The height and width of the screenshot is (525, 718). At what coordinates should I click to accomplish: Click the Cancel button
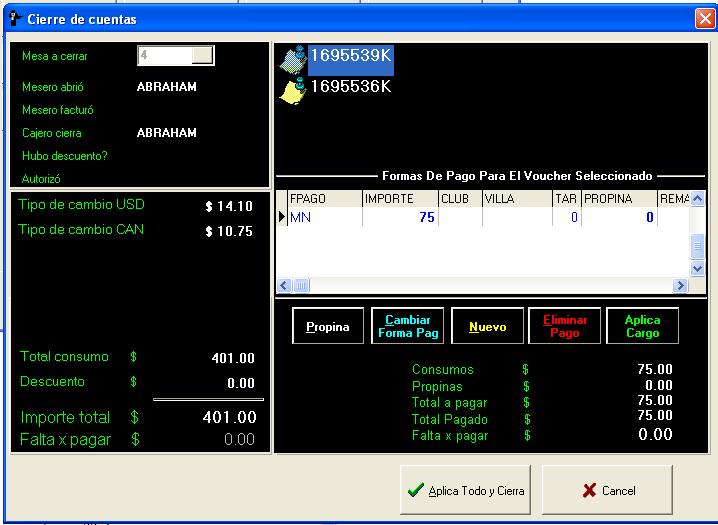pos(607,490)
